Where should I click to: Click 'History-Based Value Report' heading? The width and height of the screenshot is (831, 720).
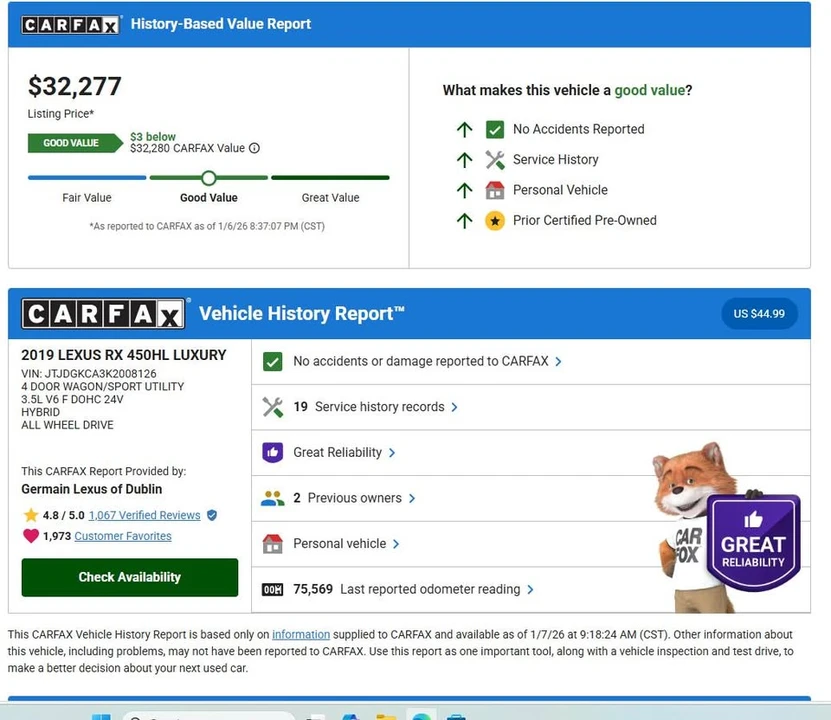(x=220, y=24)
